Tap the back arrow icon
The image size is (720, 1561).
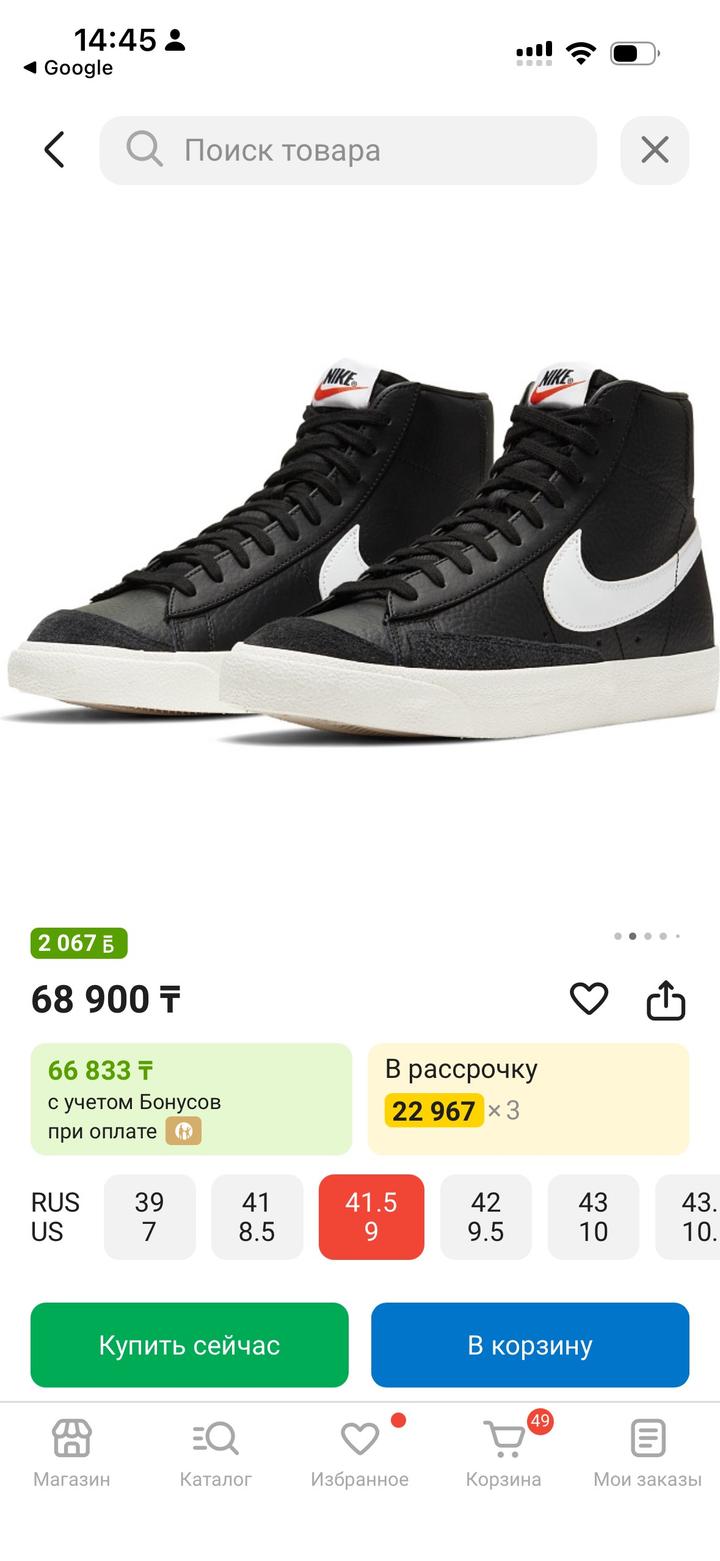55,150
